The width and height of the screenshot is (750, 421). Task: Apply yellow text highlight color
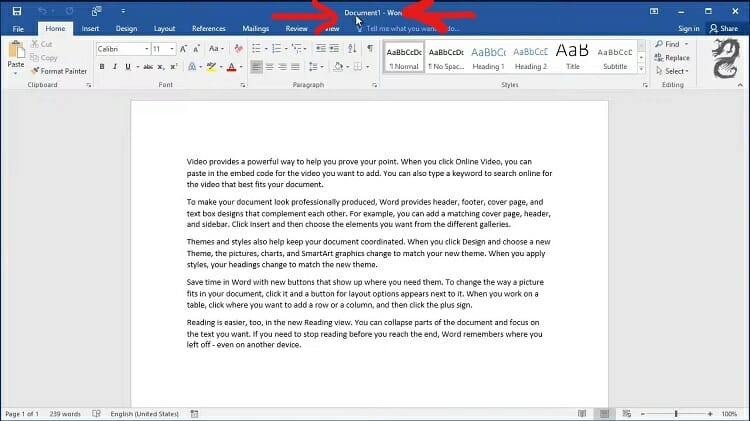[211, 67]
